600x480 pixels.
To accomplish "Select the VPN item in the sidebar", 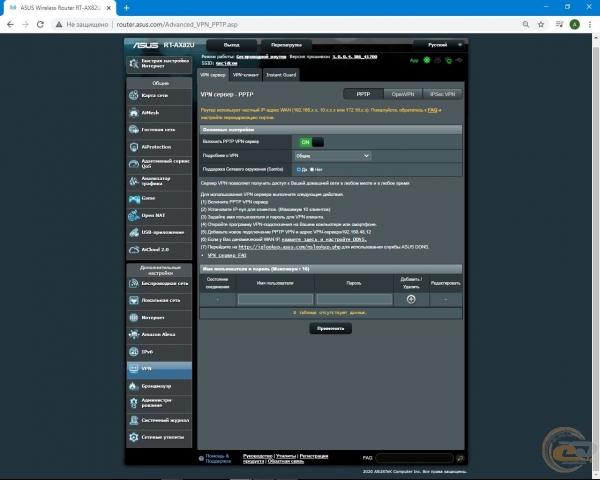I will click(159, 369).
